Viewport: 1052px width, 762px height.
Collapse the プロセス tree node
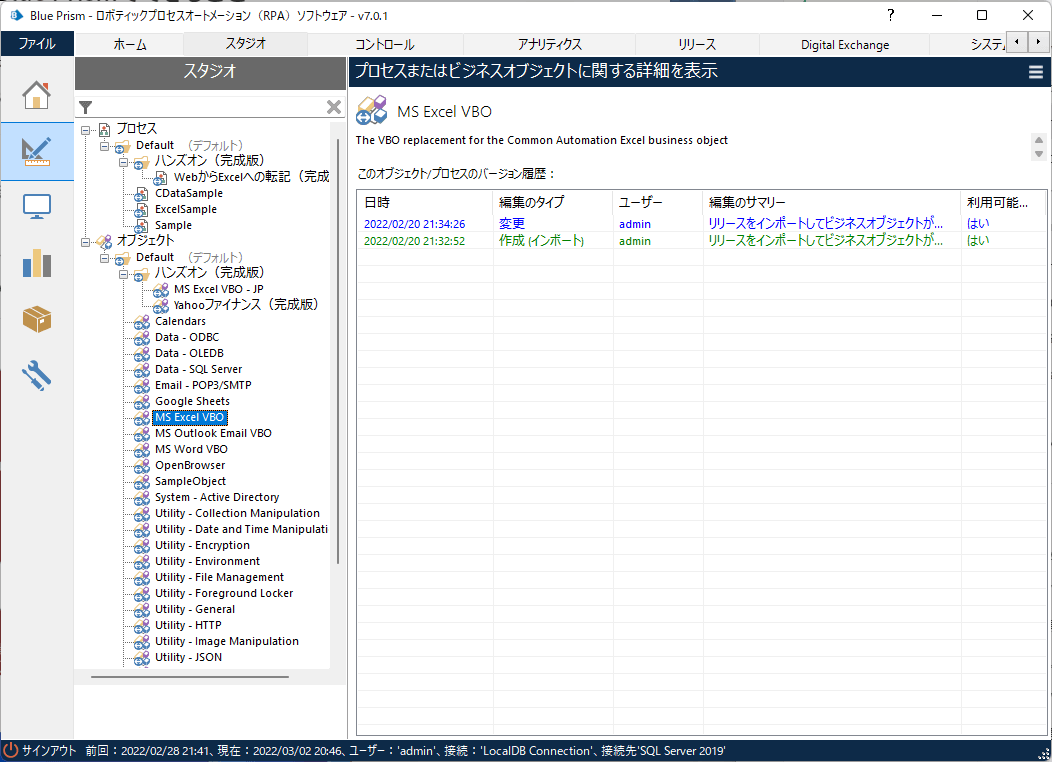pyautogui.click(x=86, y=130)
